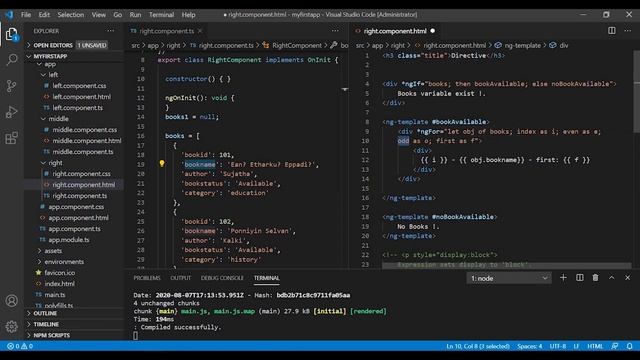Open right.component.css in explorer
This screenshot has height=360, width=640.
point(81,174)
